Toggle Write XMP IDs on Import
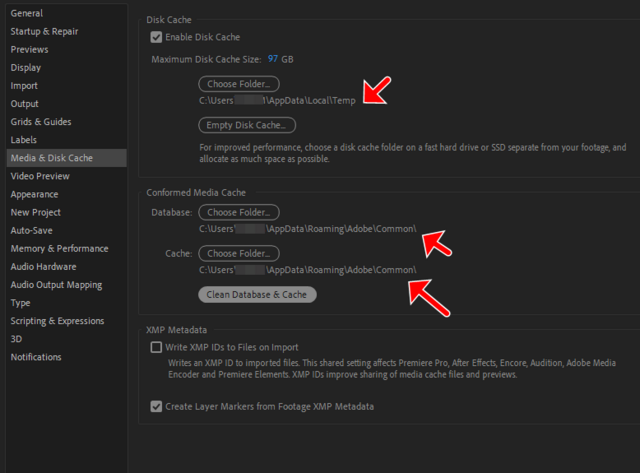This screenshot has height=473, width=640. click(x=156, y=347)
